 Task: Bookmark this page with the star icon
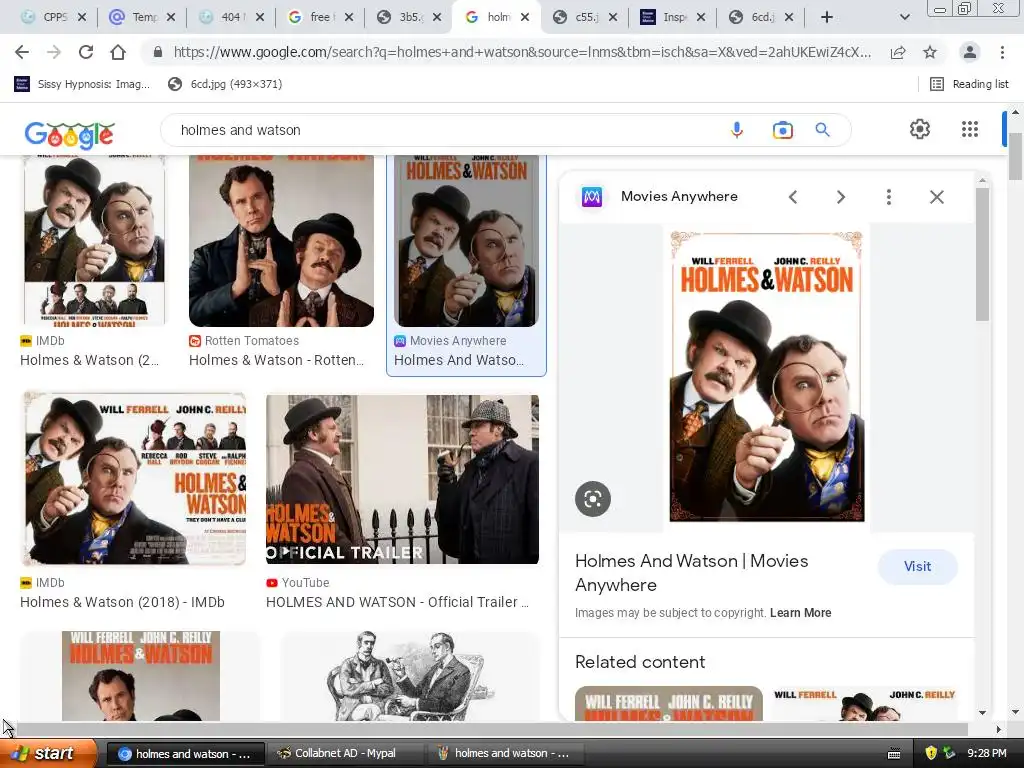(x=930, y=52)
